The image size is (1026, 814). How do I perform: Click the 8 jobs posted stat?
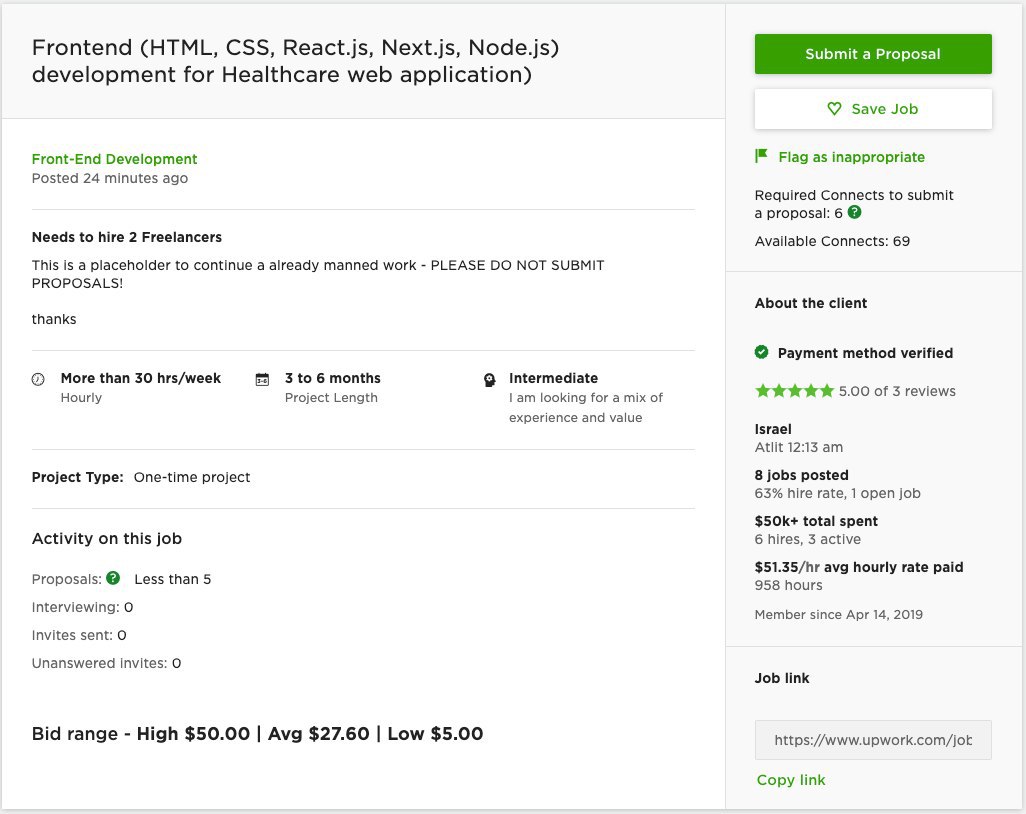point(802,475)
